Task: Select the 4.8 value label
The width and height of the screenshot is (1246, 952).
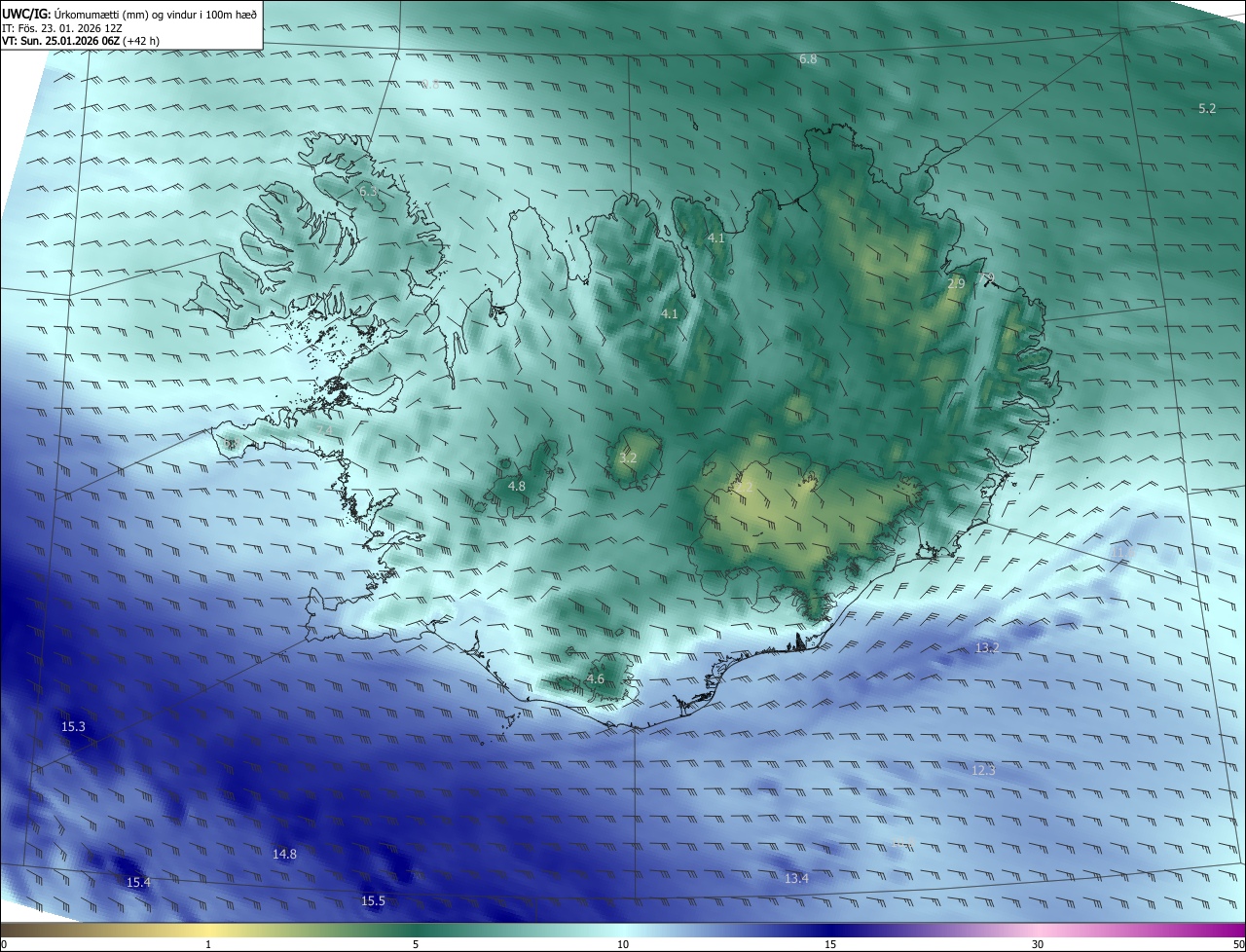Action: 517,486
